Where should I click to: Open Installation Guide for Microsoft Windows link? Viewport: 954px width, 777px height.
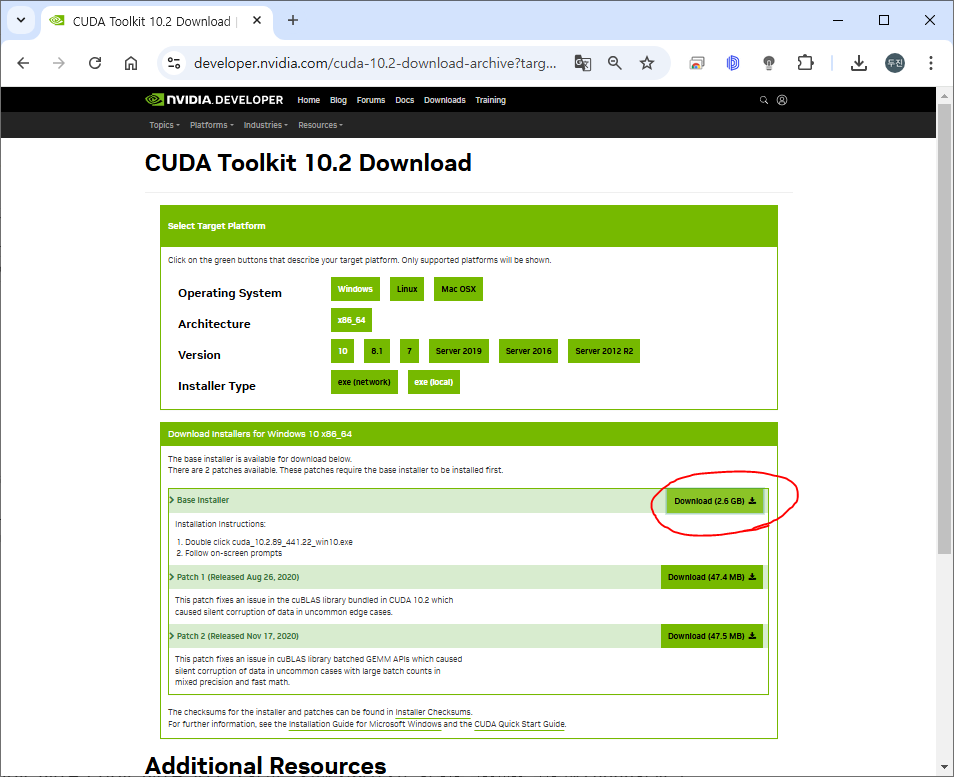click(365, 724)
